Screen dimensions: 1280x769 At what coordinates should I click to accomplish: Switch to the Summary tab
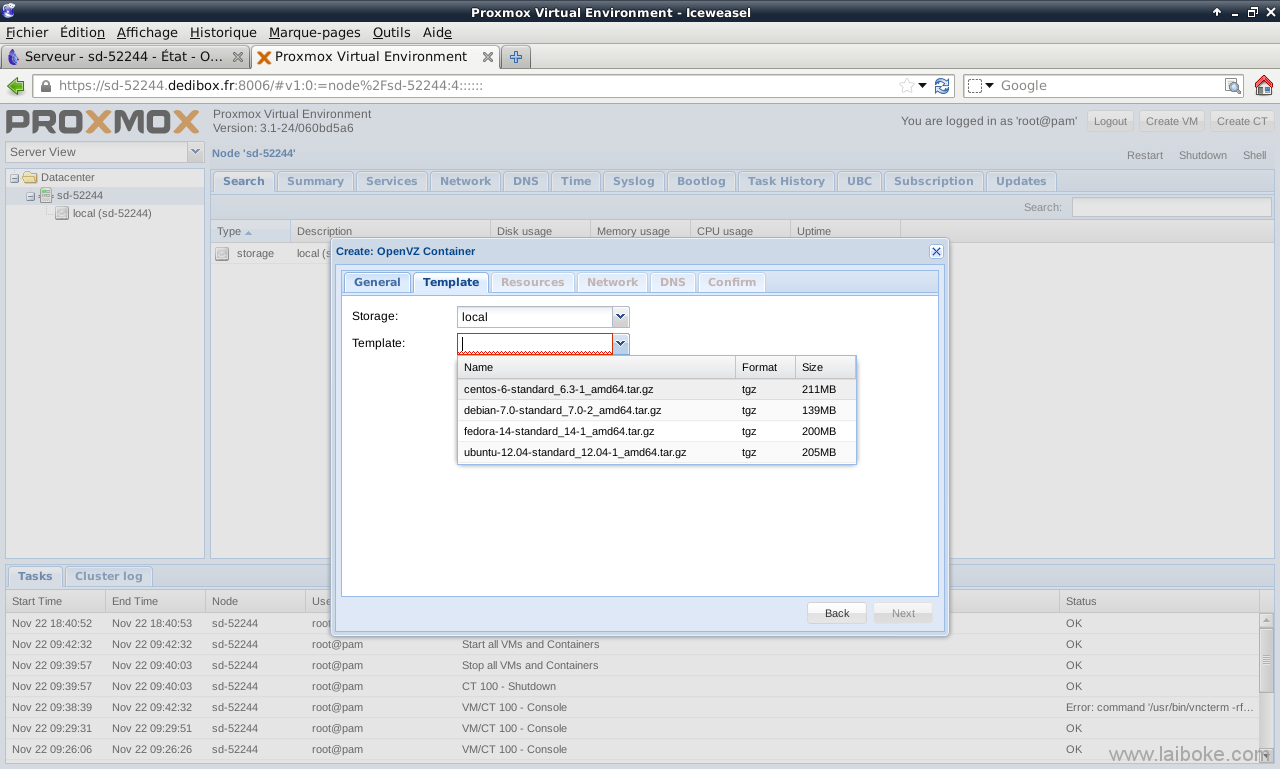(x=315, y=181)
